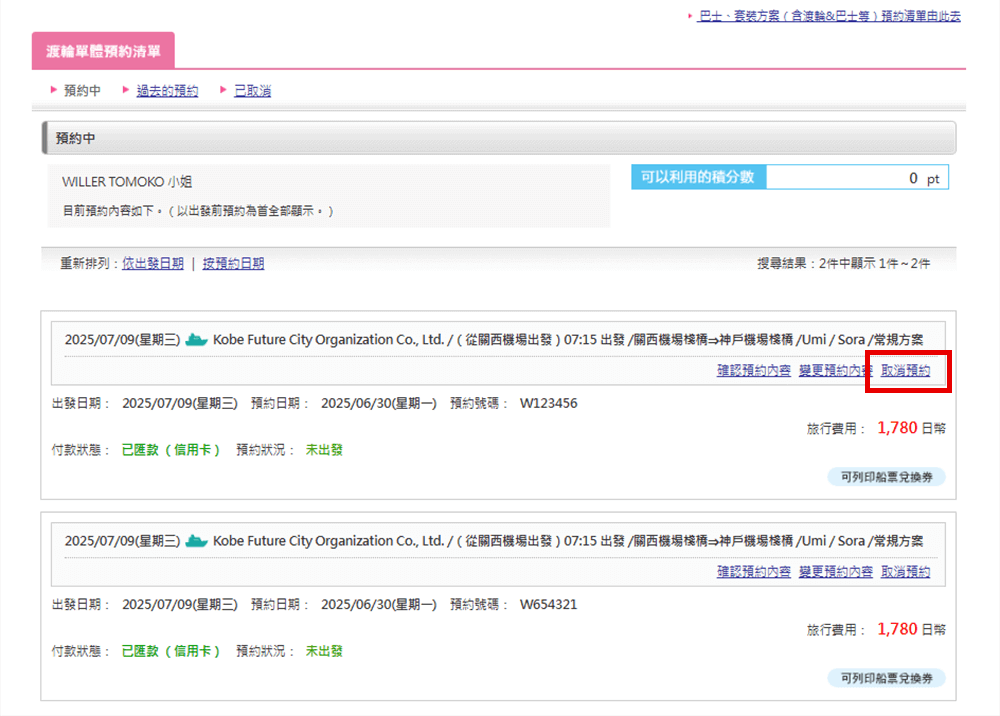Image resolution: width=1000 pixels, height=716 pixels.
Task: Open the bus and package reservation list link
Action: click(x=829, y=16)
